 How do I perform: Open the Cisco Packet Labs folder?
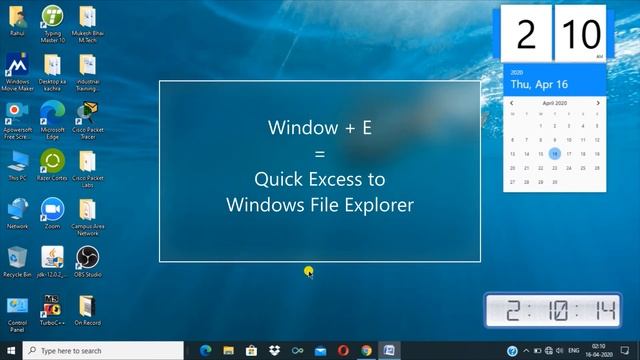(x=87, y=169)
